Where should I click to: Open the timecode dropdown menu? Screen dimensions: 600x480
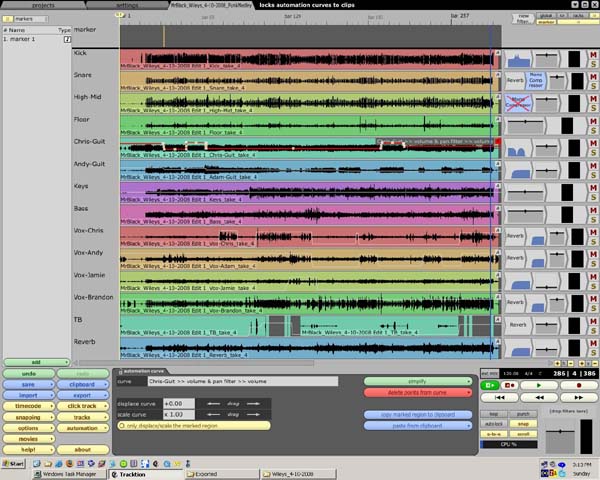[29, 406]
